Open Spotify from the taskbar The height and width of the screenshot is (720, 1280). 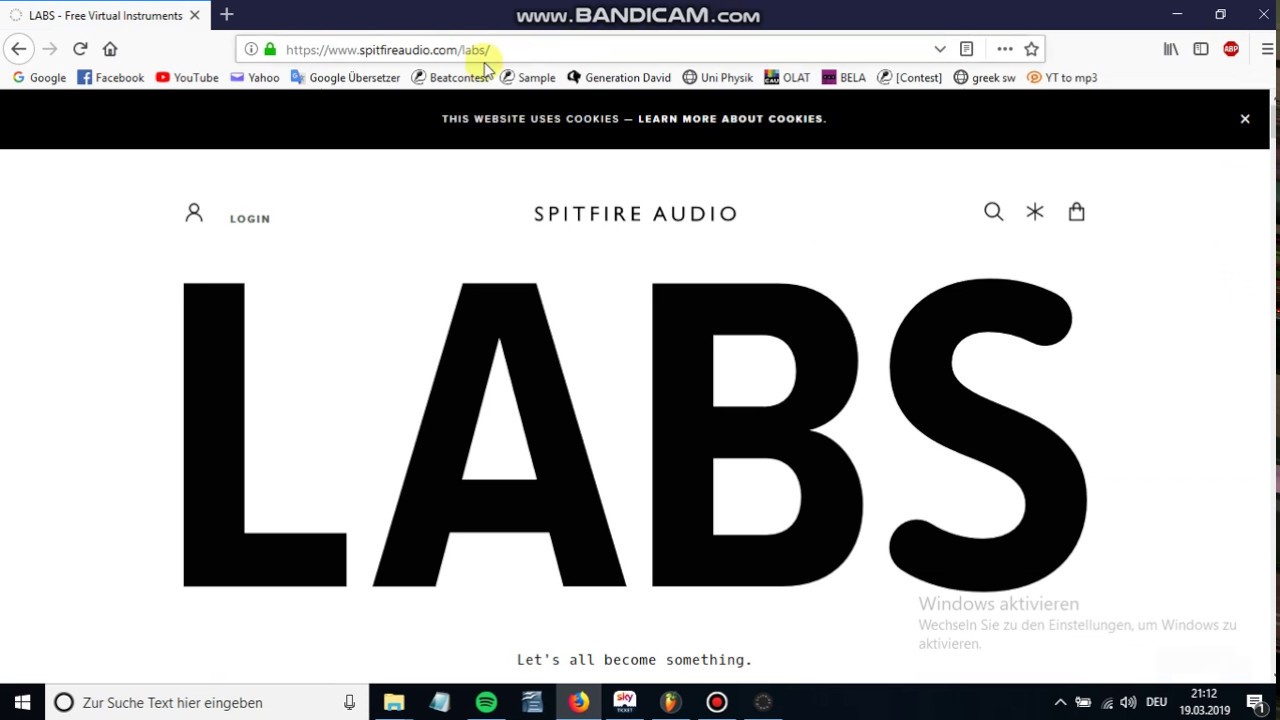pyautogui.click(x=486, y=702)
